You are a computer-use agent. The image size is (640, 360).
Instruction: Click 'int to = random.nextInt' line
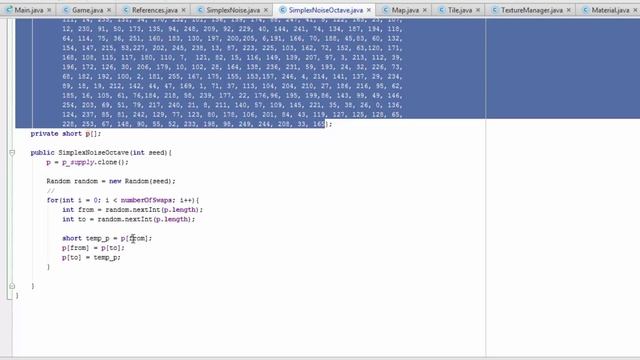click(129, 219)
